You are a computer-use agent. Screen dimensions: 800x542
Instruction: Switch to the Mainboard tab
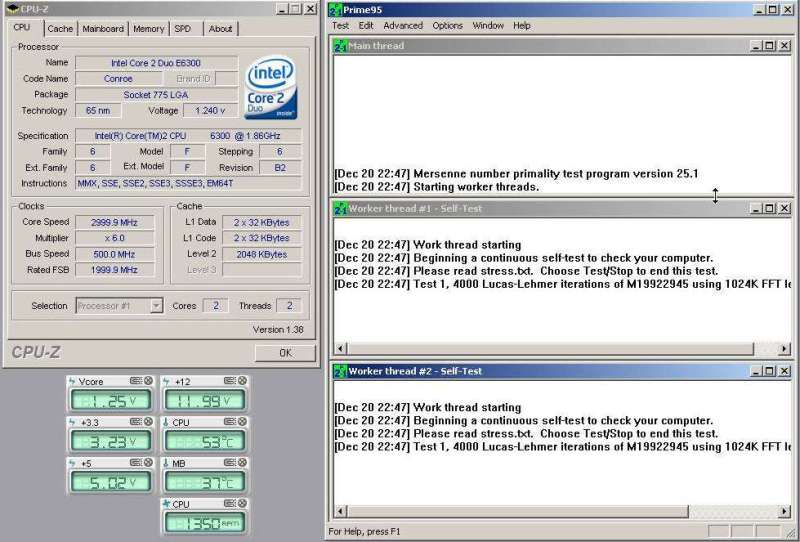pyautogui.click(x=103, y=29)
